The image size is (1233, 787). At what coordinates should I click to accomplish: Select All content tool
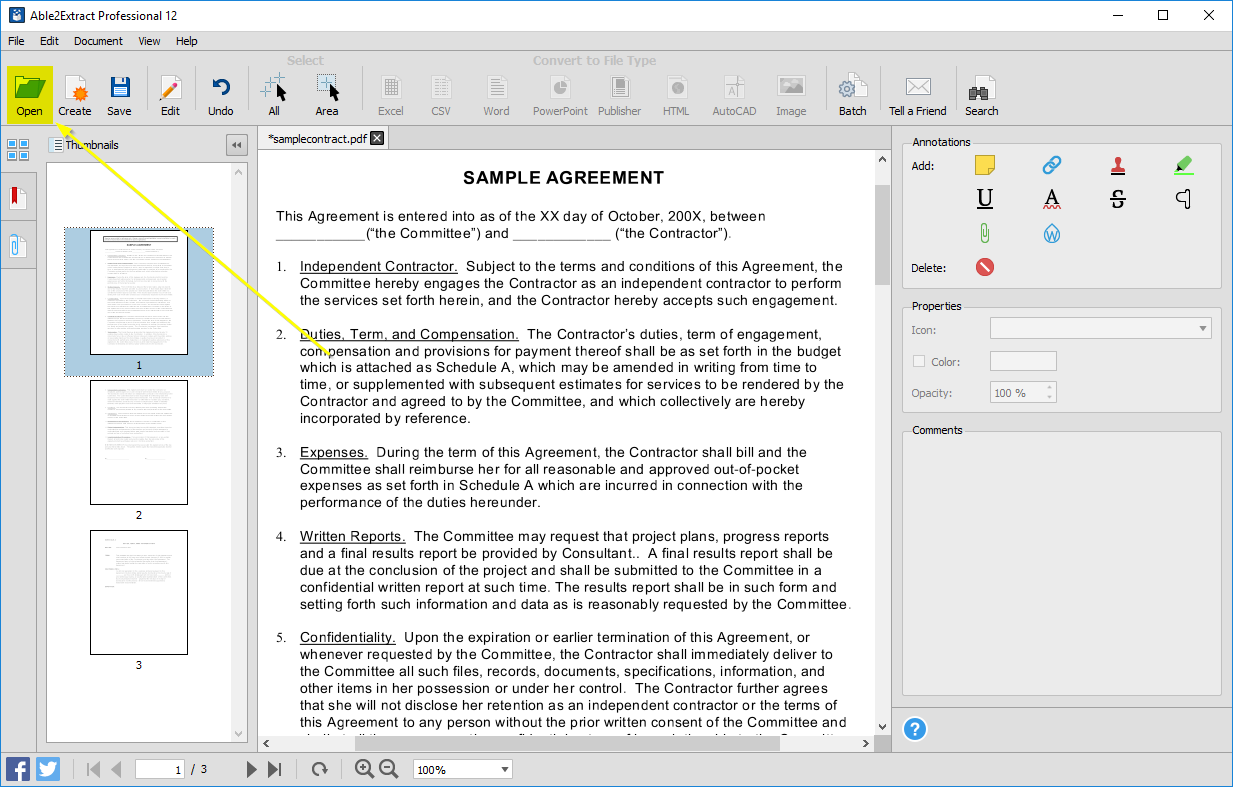coord(274,95)
